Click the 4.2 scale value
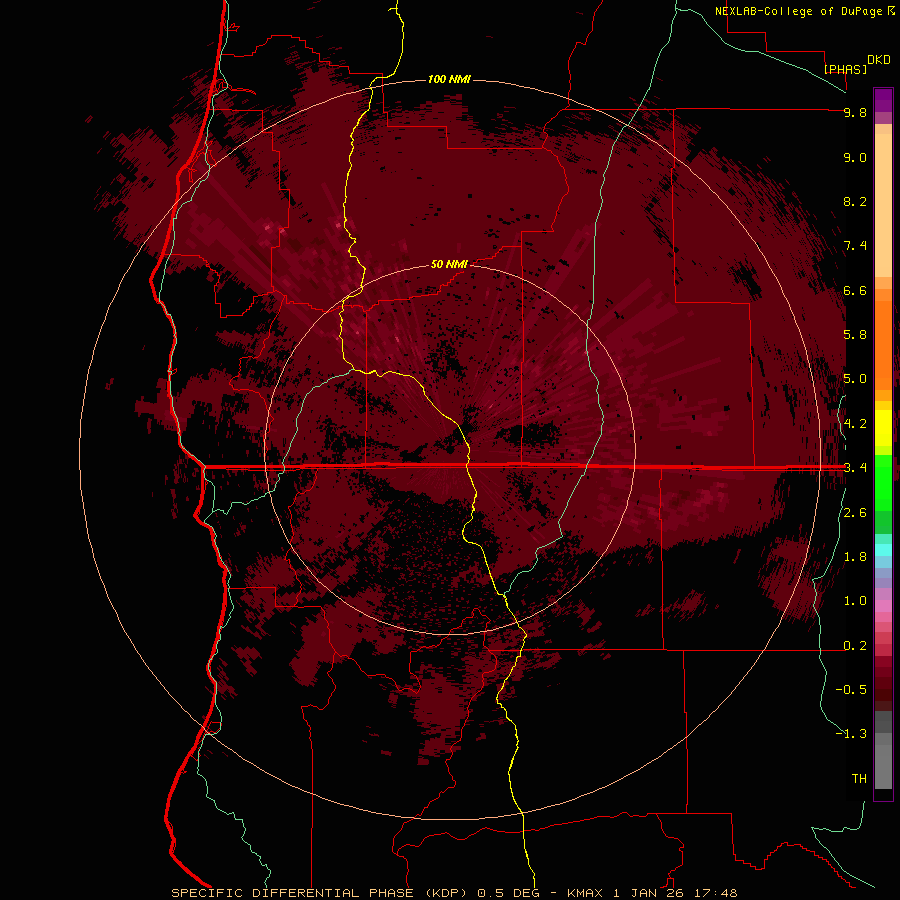The image size is (900, 900). (x=855, y=424)
